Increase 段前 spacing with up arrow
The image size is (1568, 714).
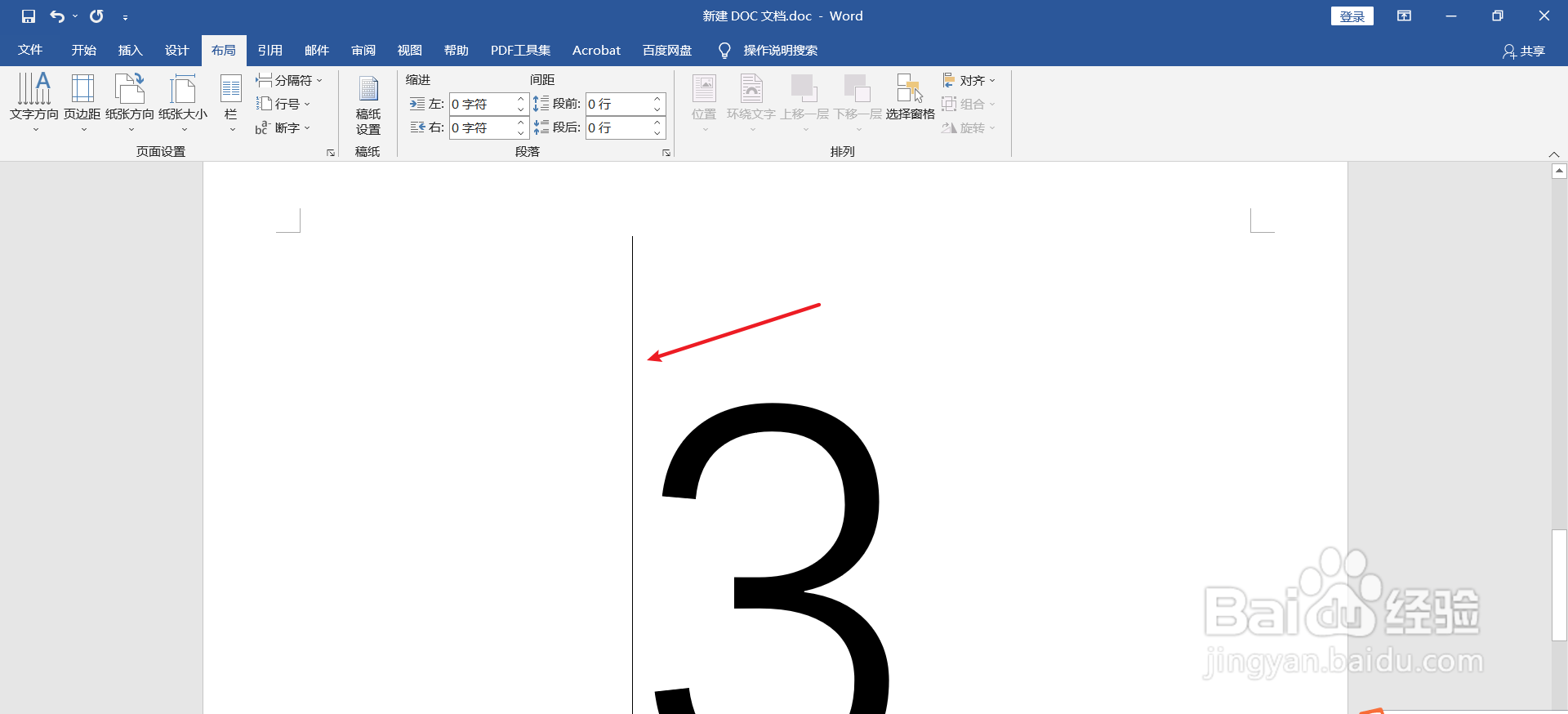pos(657,99)
